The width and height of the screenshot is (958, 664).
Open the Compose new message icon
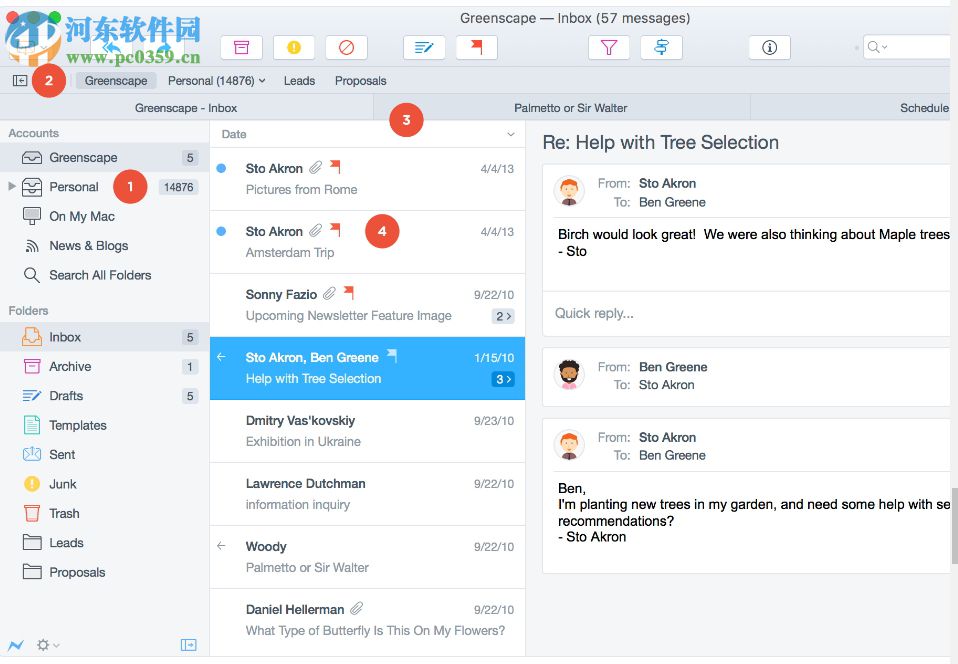[x=423, y=47]
